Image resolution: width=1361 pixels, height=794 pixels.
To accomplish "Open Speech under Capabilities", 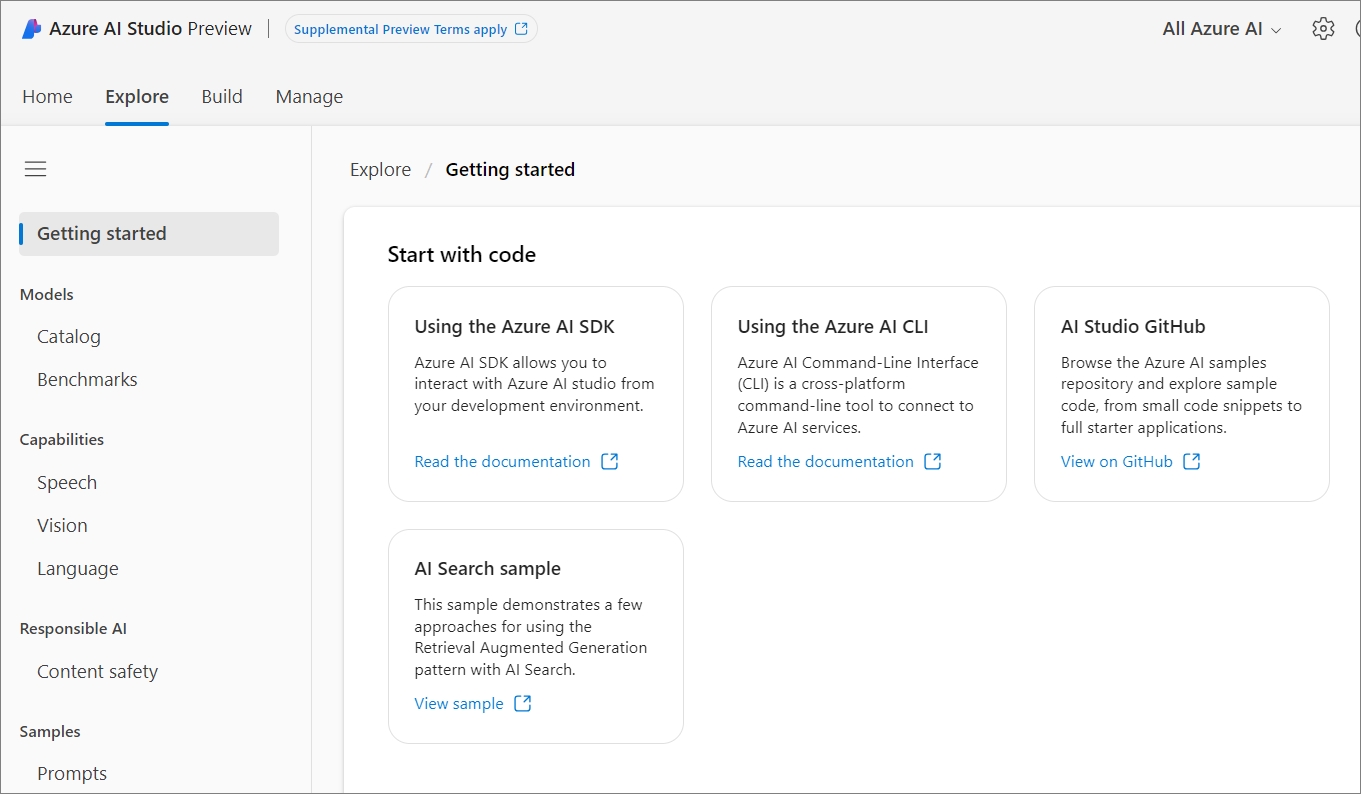I will pyautogui.click(x=67, y=483).
